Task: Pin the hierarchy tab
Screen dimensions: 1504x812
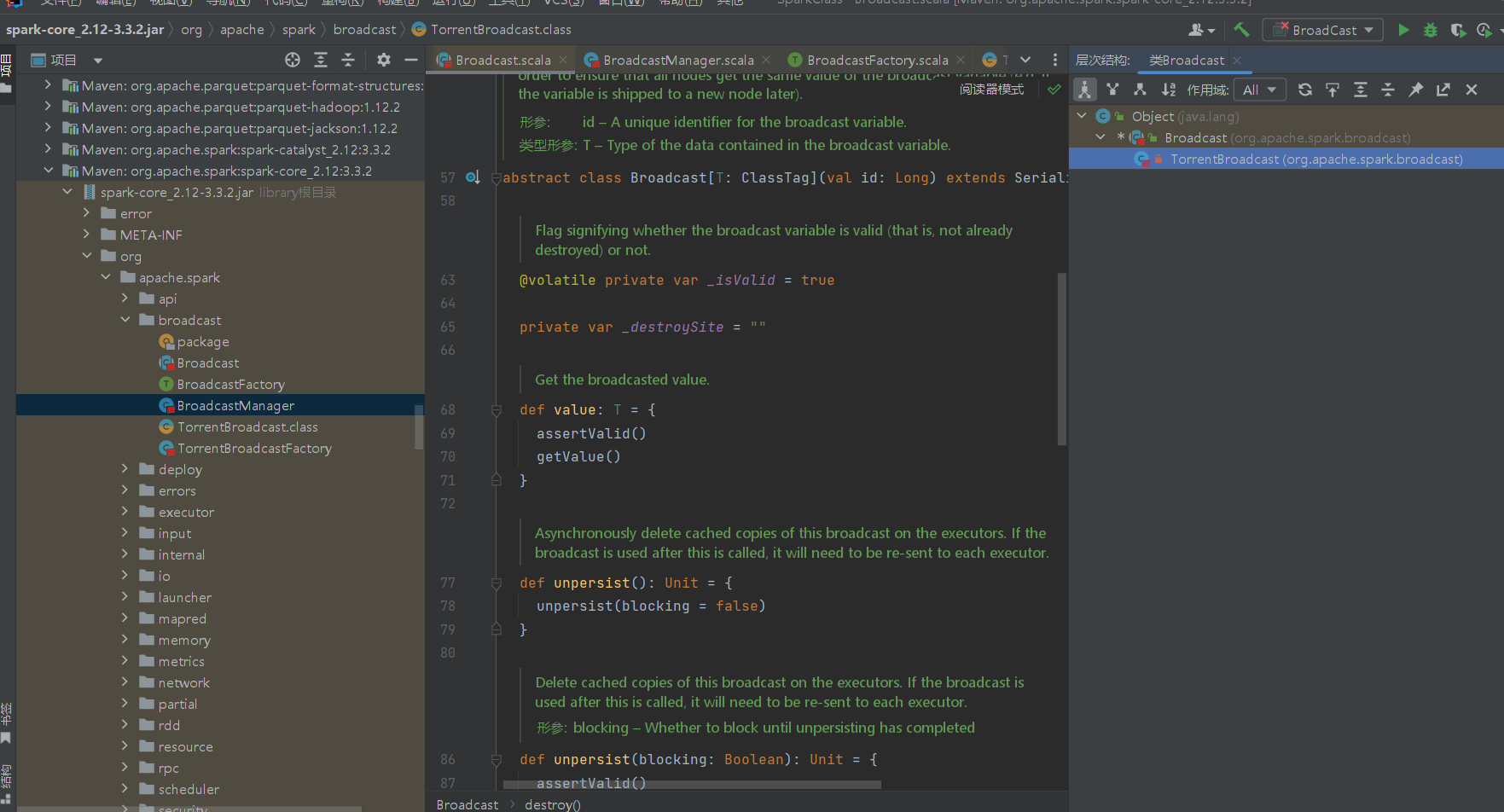Action: 1415,90
